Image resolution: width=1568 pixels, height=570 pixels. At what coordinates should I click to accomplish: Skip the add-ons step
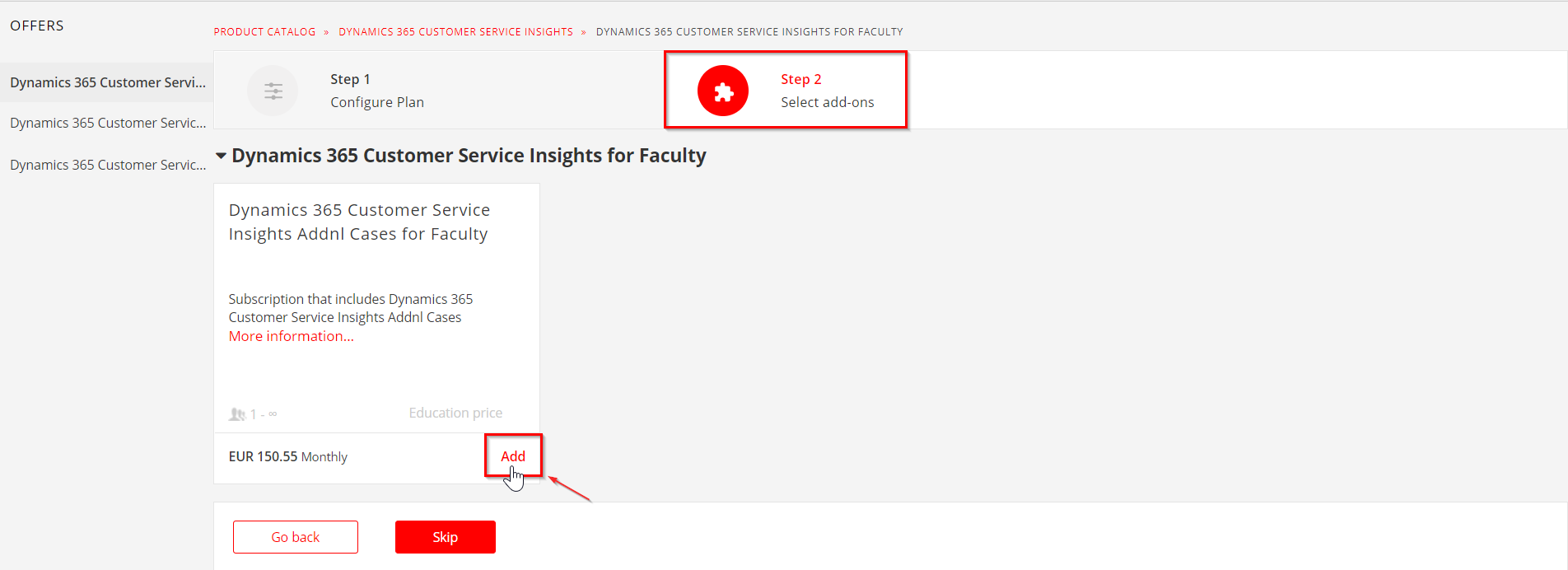click(445, 537)
